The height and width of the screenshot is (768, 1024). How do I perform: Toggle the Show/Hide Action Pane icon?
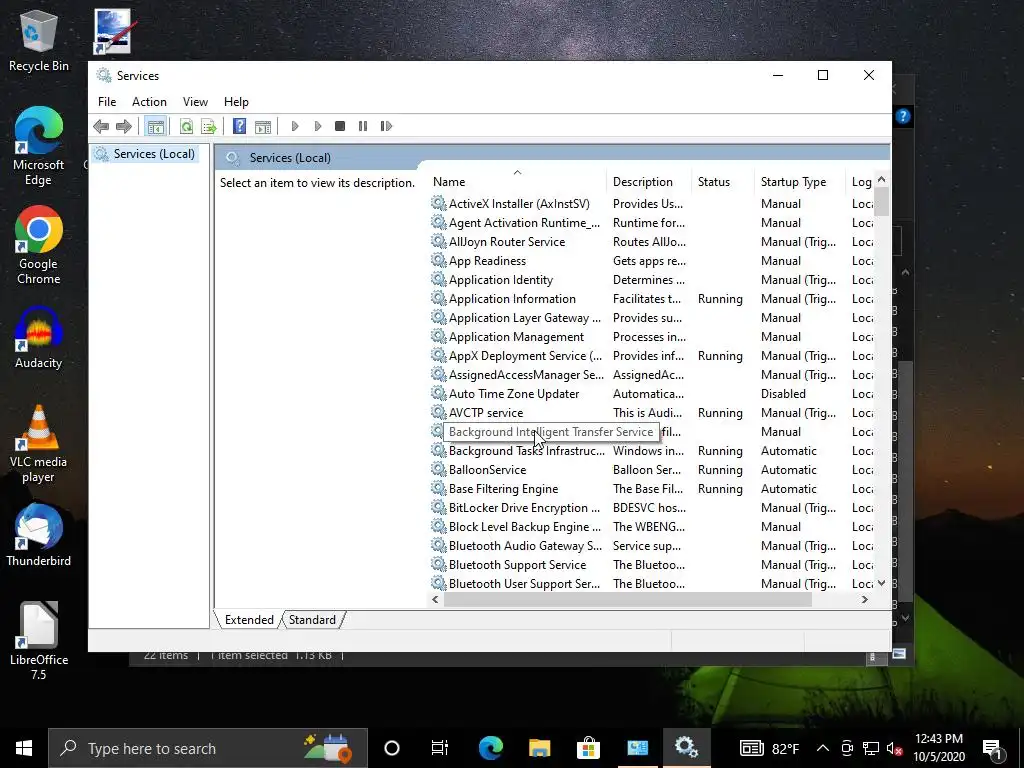click(263, 126)
